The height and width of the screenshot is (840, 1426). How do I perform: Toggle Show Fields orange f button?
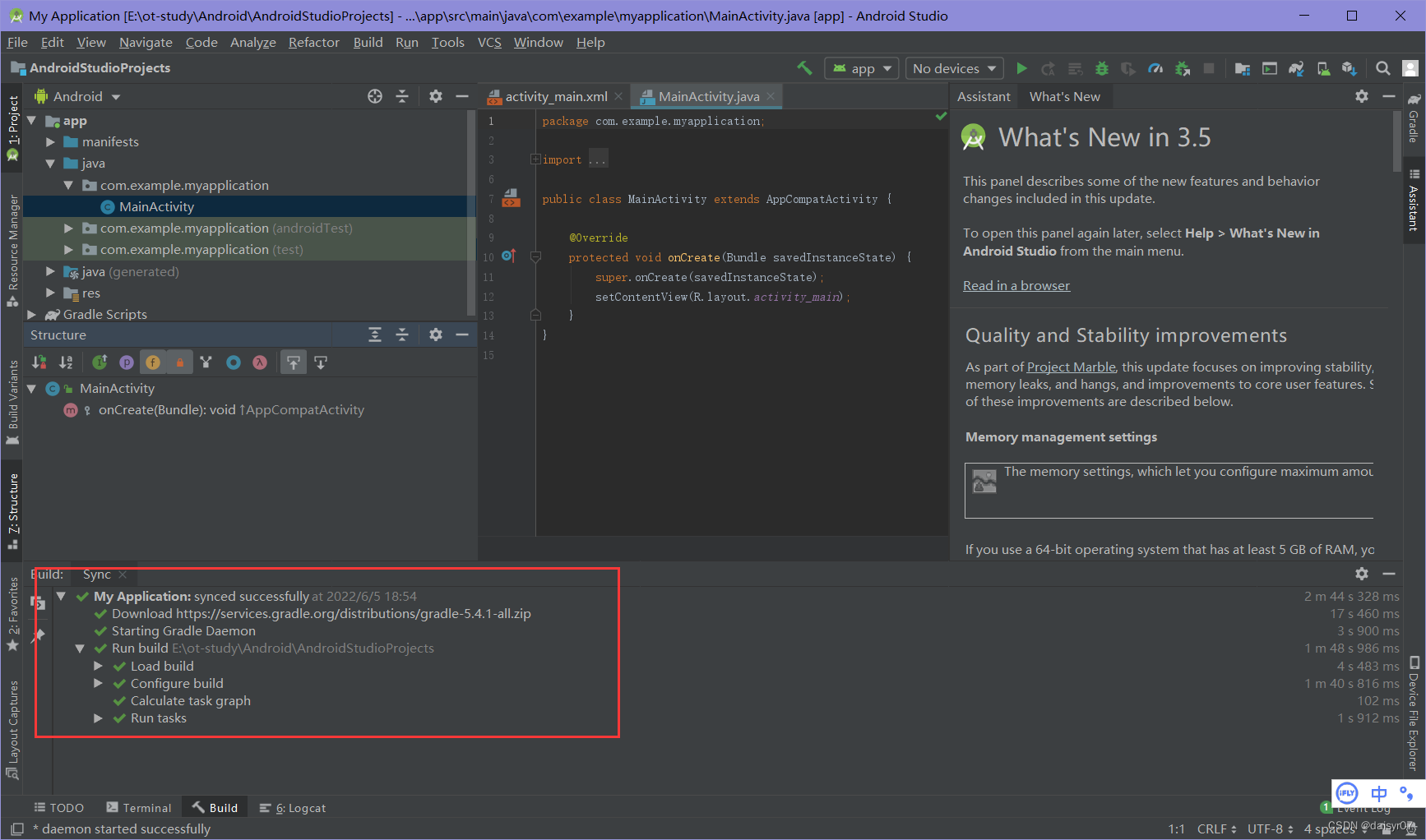tap(153, 362)
